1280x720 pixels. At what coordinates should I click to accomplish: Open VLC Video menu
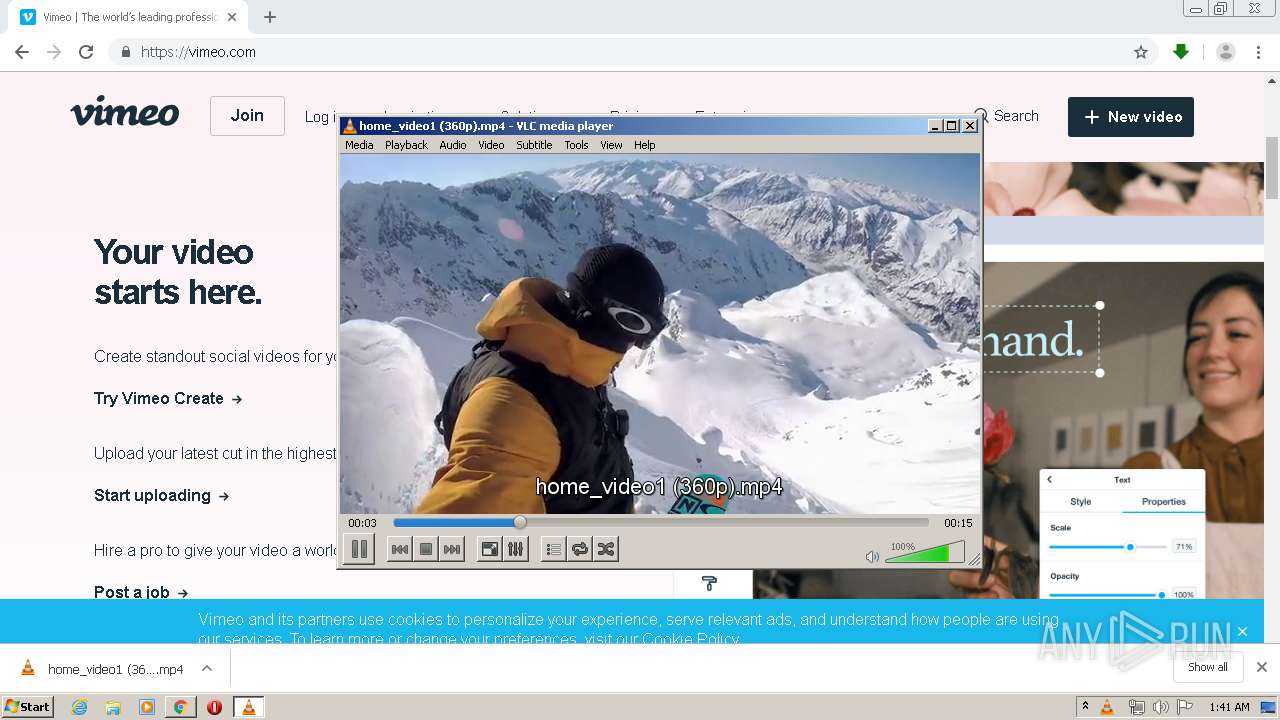click(491, 145)
